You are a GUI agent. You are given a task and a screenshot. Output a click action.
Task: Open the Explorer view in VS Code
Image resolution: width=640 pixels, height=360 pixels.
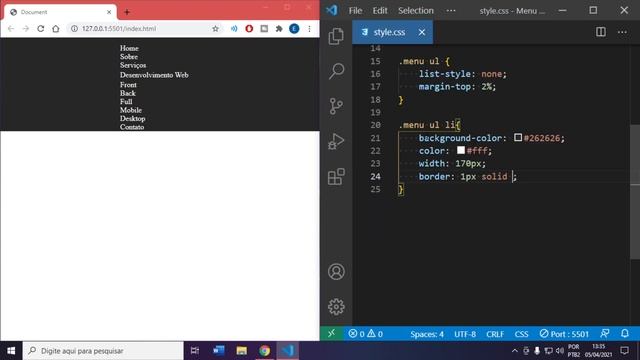(336, 36)
